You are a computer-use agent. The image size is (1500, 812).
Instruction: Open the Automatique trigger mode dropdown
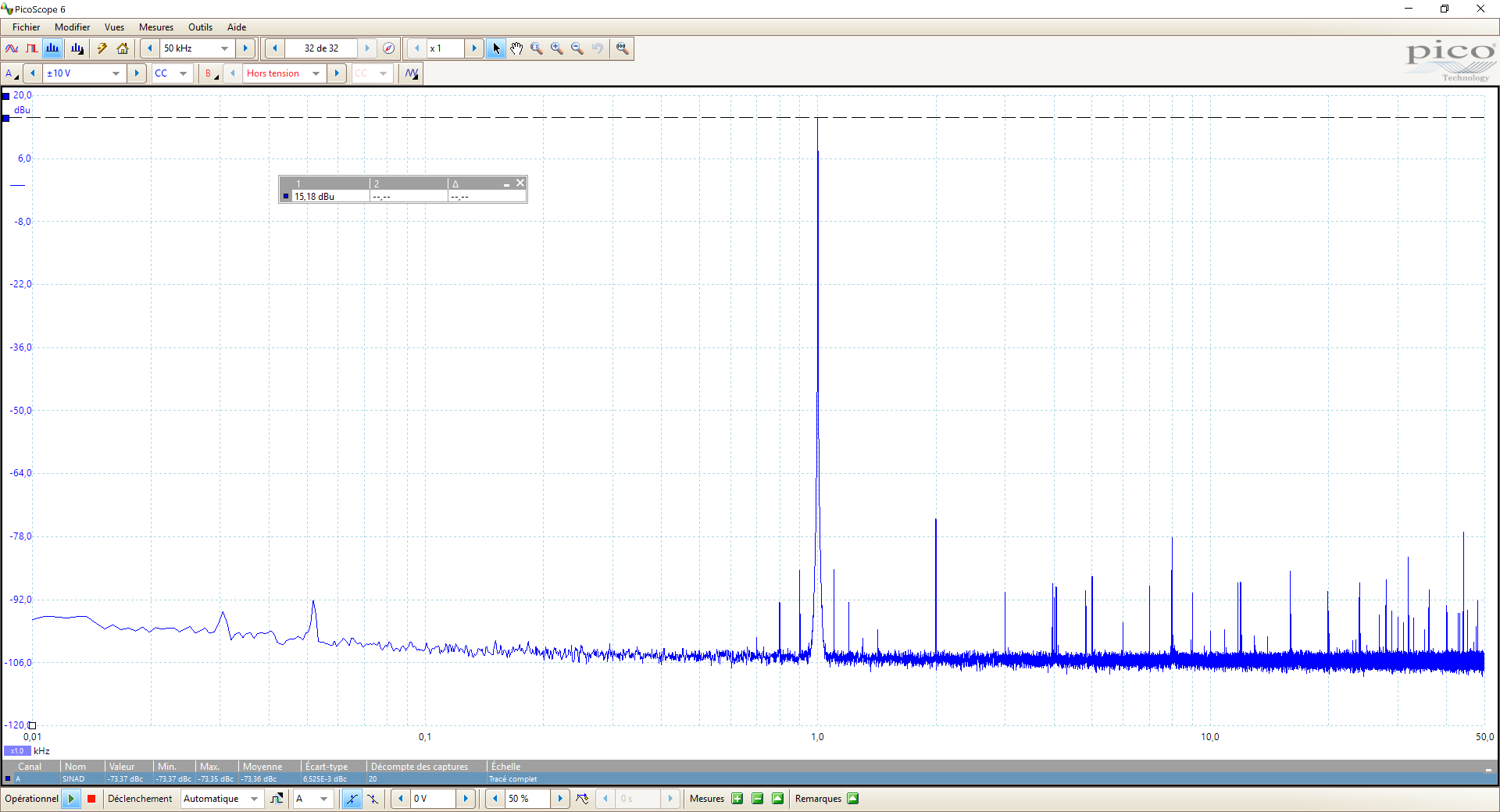tap(254, 799)
